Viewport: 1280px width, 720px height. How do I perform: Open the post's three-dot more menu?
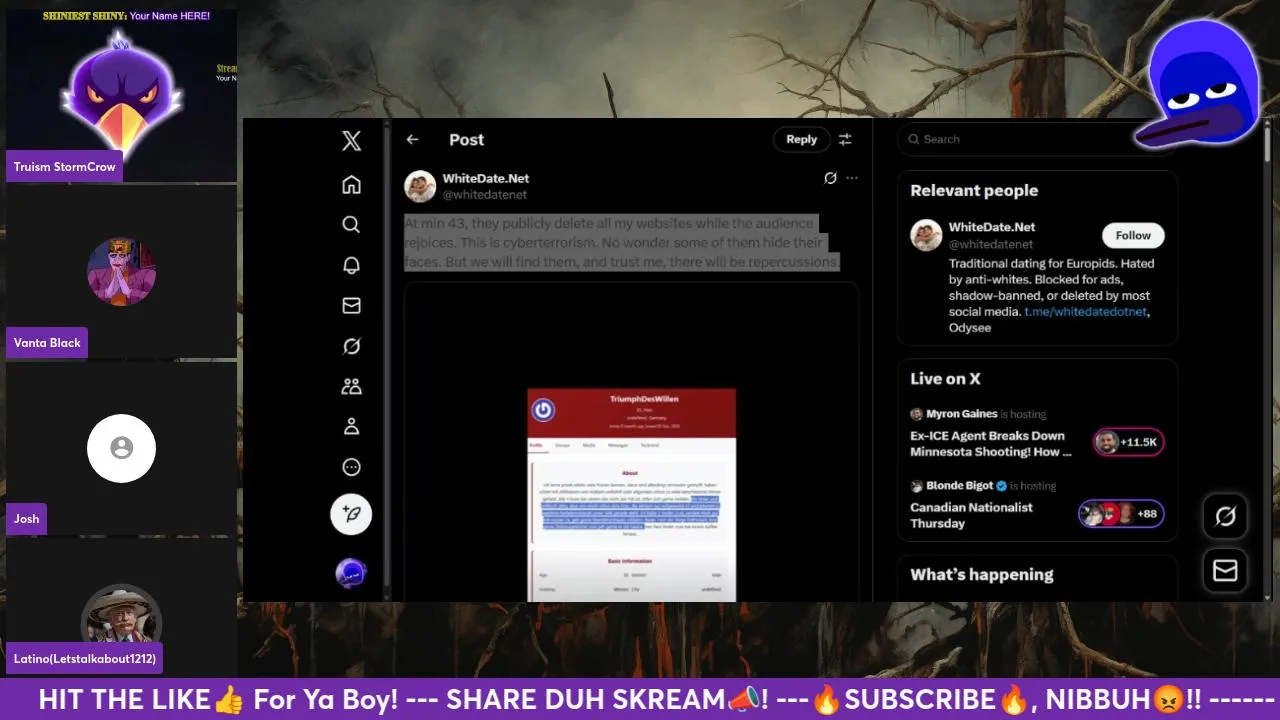click(x=852, y=178)
